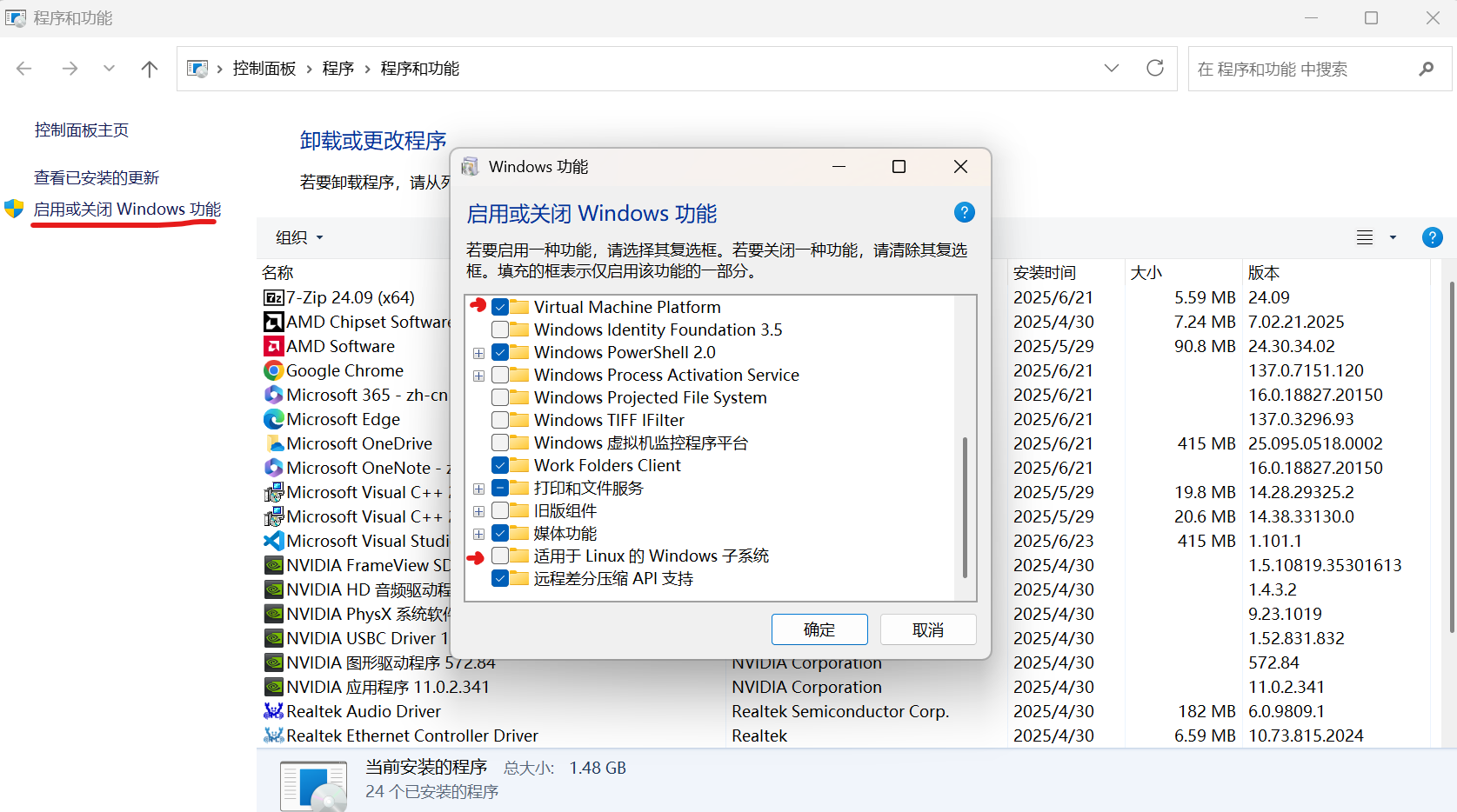
Task: Open the 组织 dropdown menu
Action: pos(299,237)
